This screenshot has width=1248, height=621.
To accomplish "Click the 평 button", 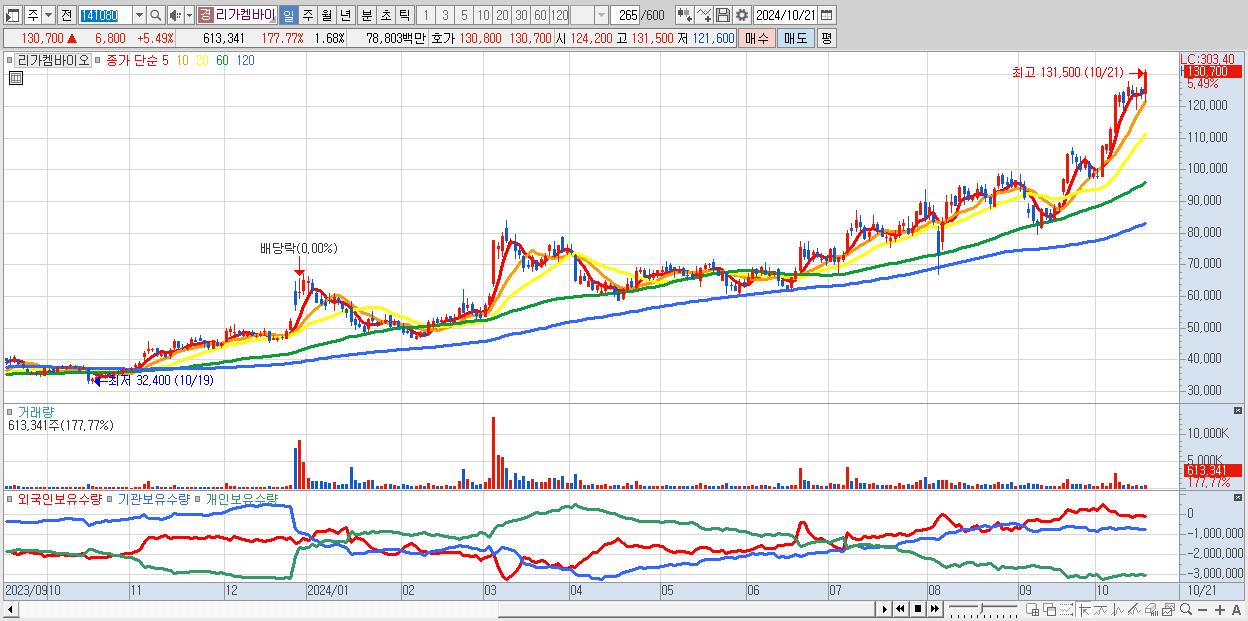I will click(x=826, y=38).
